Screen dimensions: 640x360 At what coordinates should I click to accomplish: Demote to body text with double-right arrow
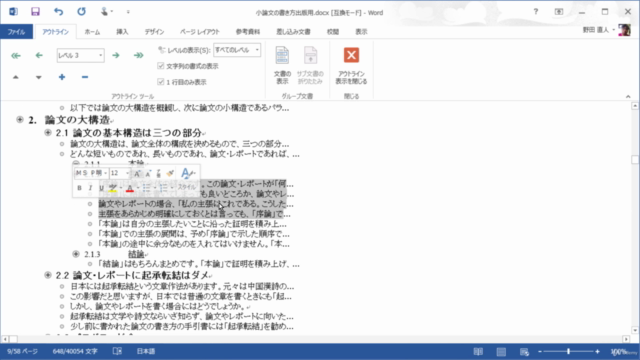(x=138, y=56)
